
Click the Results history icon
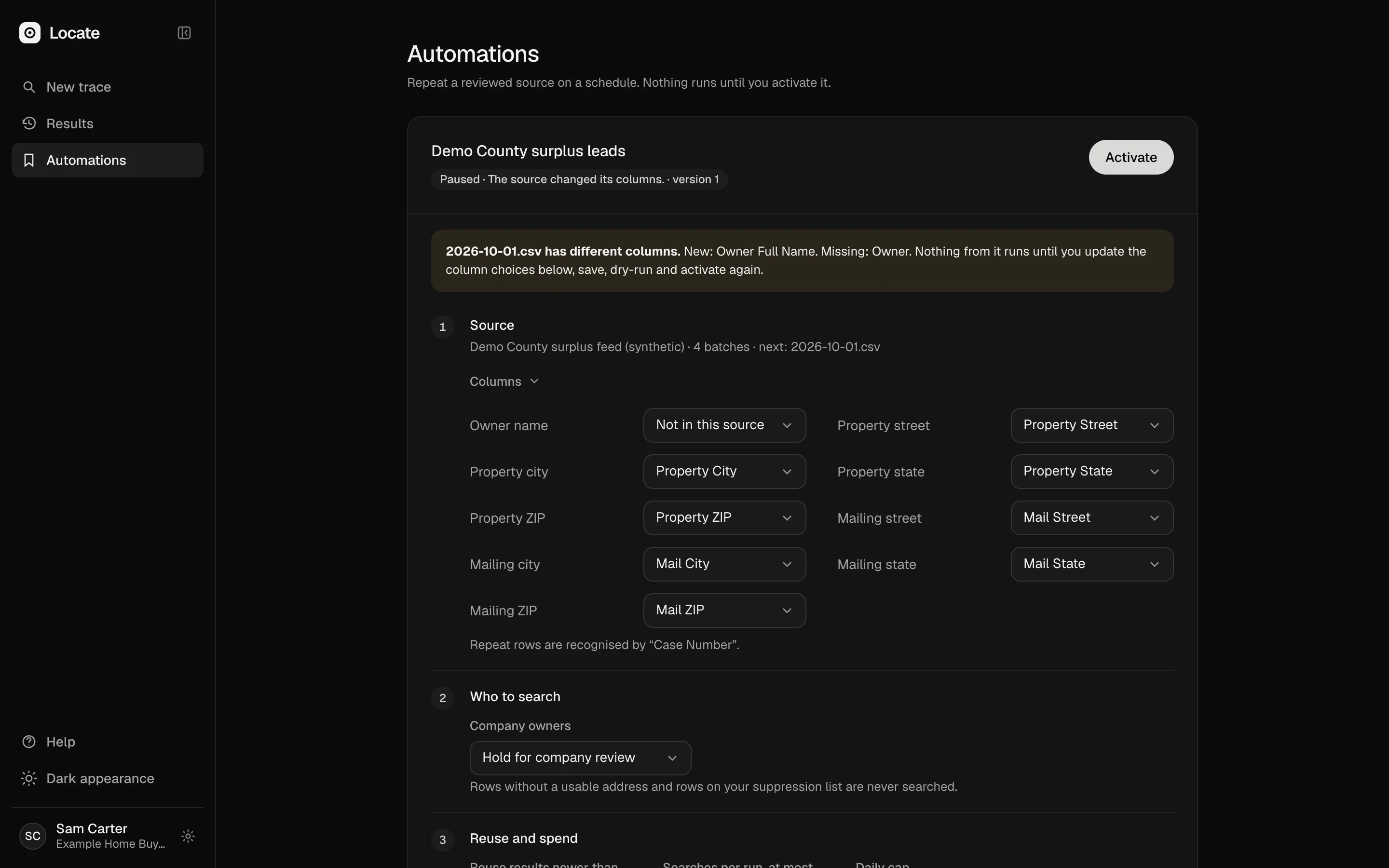tap(29, 123)
